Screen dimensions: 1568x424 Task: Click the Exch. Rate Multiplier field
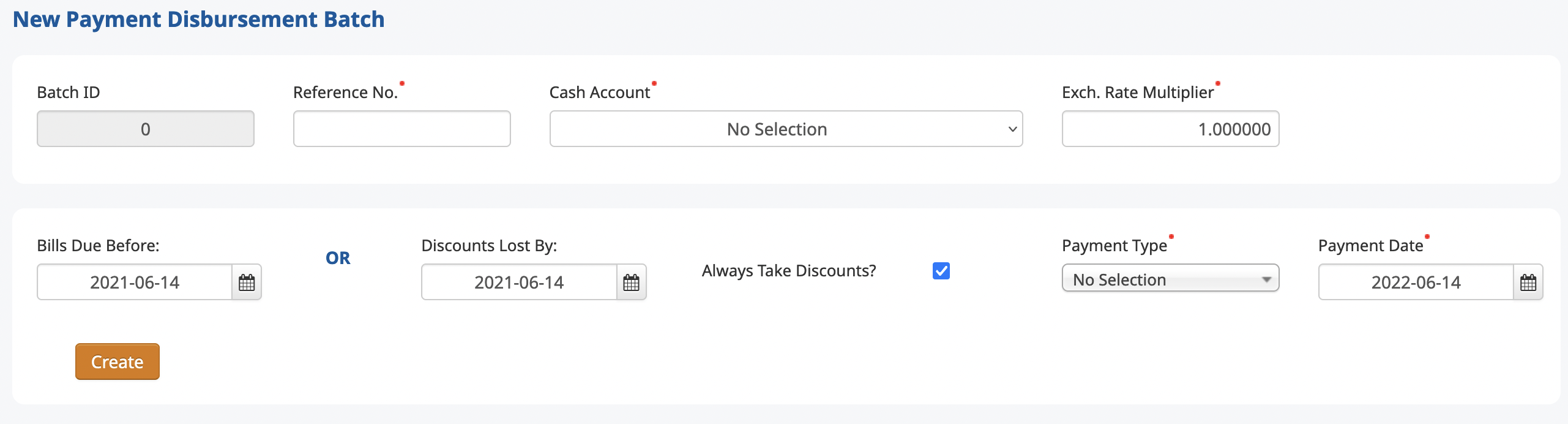tap(1170, 129)
